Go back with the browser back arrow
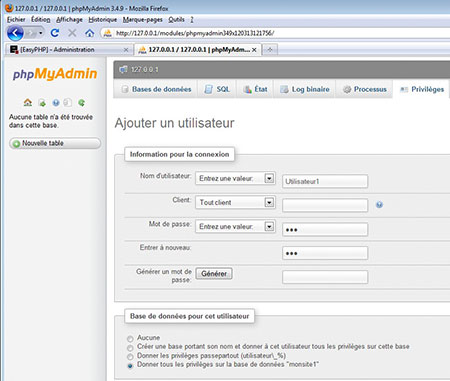 point(15,33)
